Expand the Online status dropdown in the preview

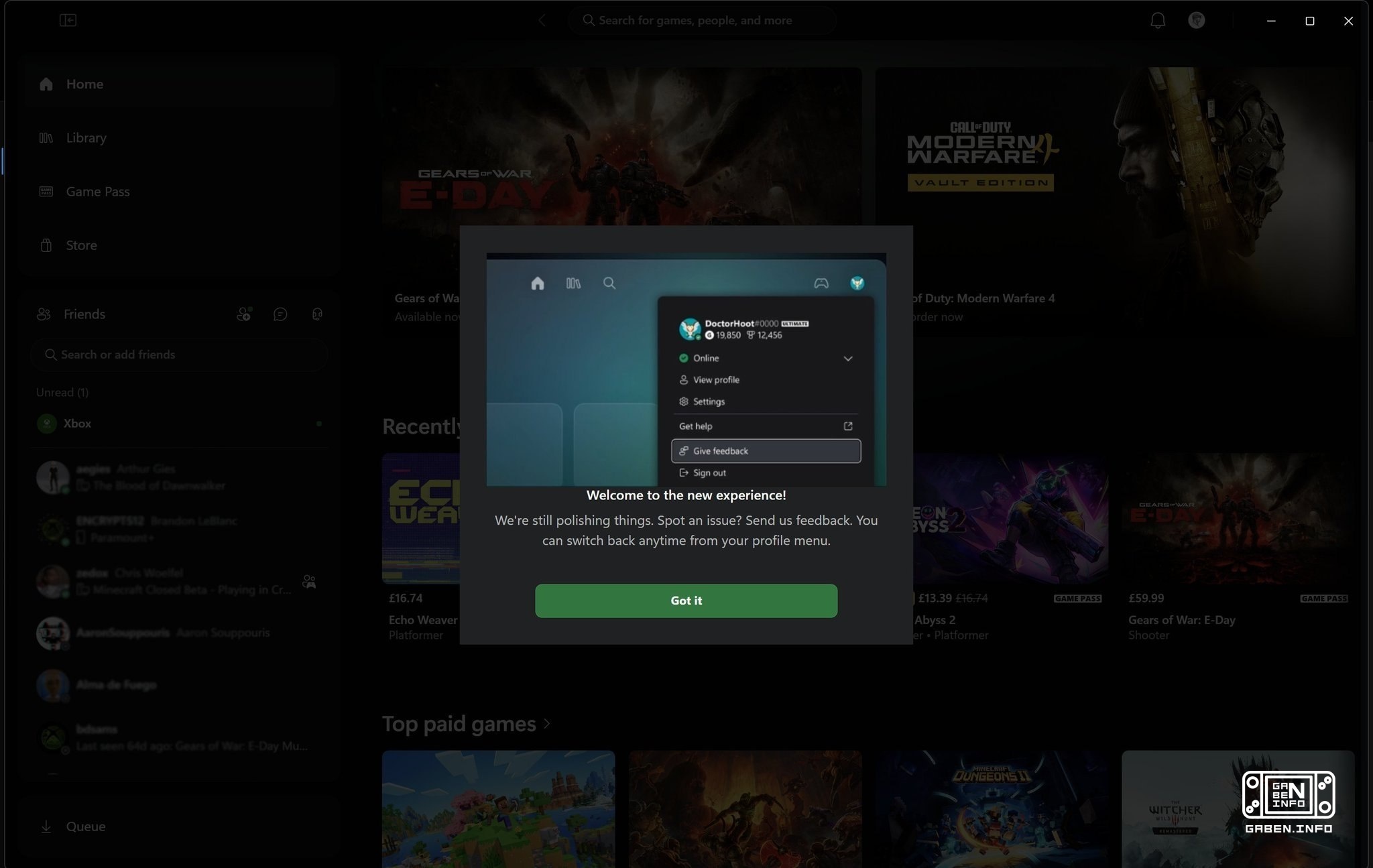848,359
